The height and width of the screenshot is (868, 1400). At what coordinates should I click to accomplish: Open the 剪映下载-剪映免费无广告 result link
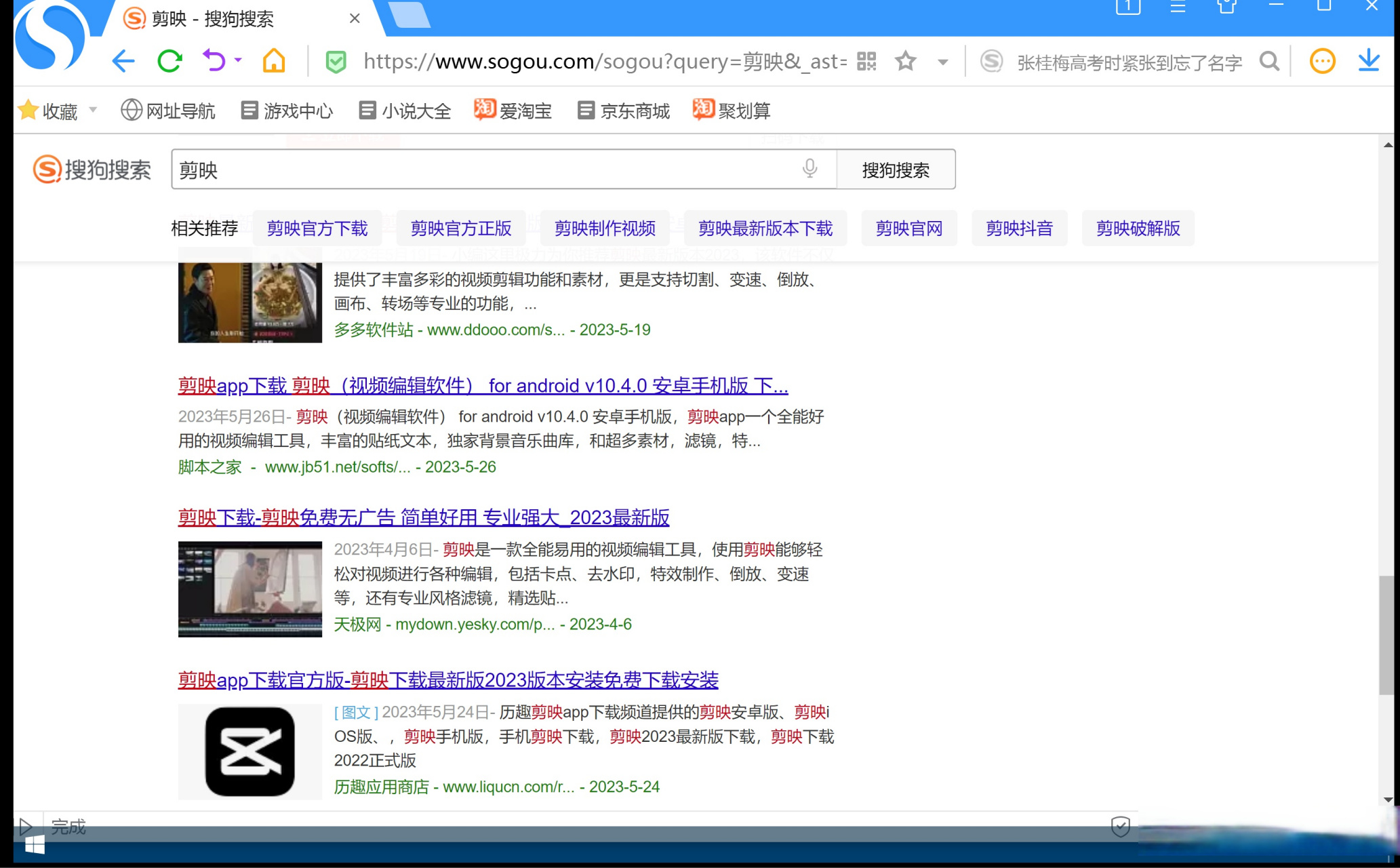pos(424,517)
